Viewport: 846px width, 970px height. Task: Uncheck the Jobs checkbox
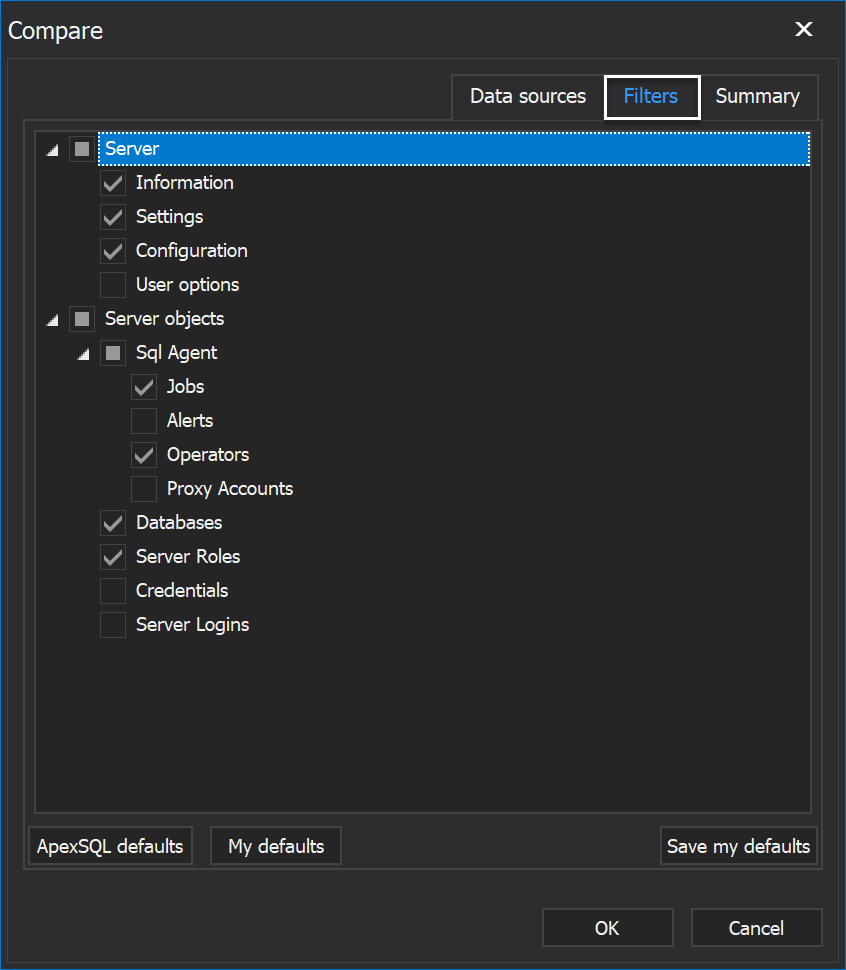click(144, 387)
